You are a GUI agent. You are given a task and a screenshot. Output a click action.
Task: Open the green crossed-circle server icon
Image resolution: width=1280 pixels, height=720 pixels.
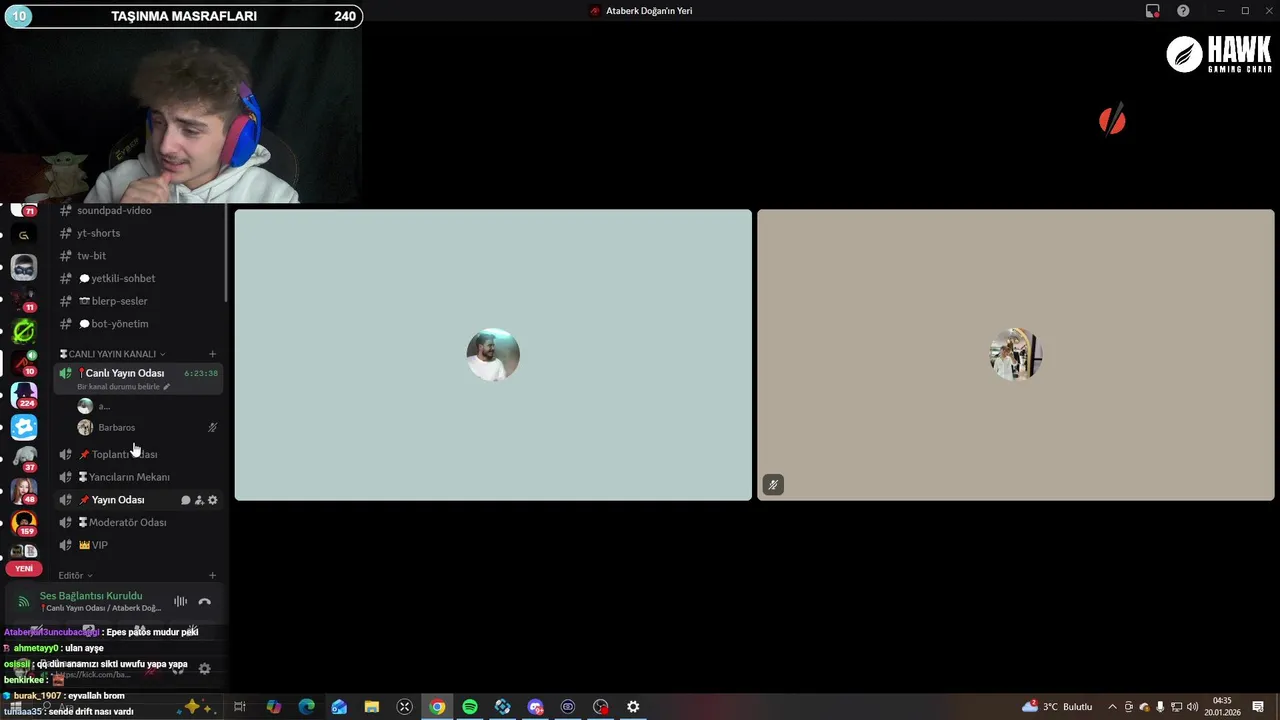(24, 331)
